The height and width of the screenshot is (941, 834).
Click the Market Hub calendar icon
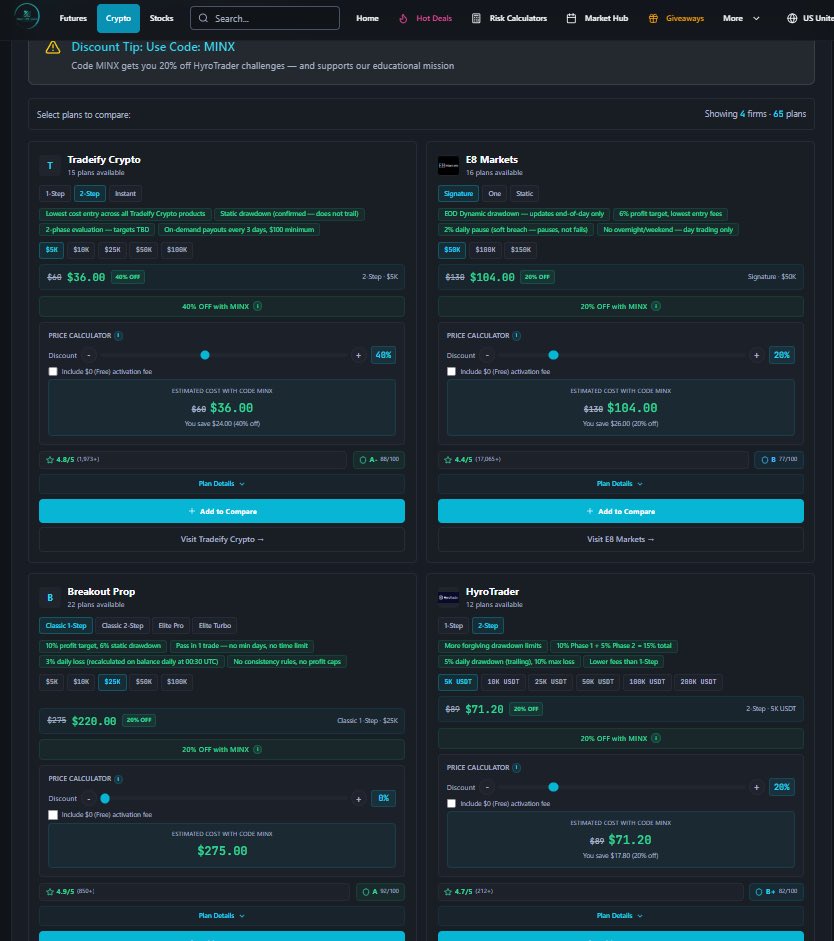571,18
